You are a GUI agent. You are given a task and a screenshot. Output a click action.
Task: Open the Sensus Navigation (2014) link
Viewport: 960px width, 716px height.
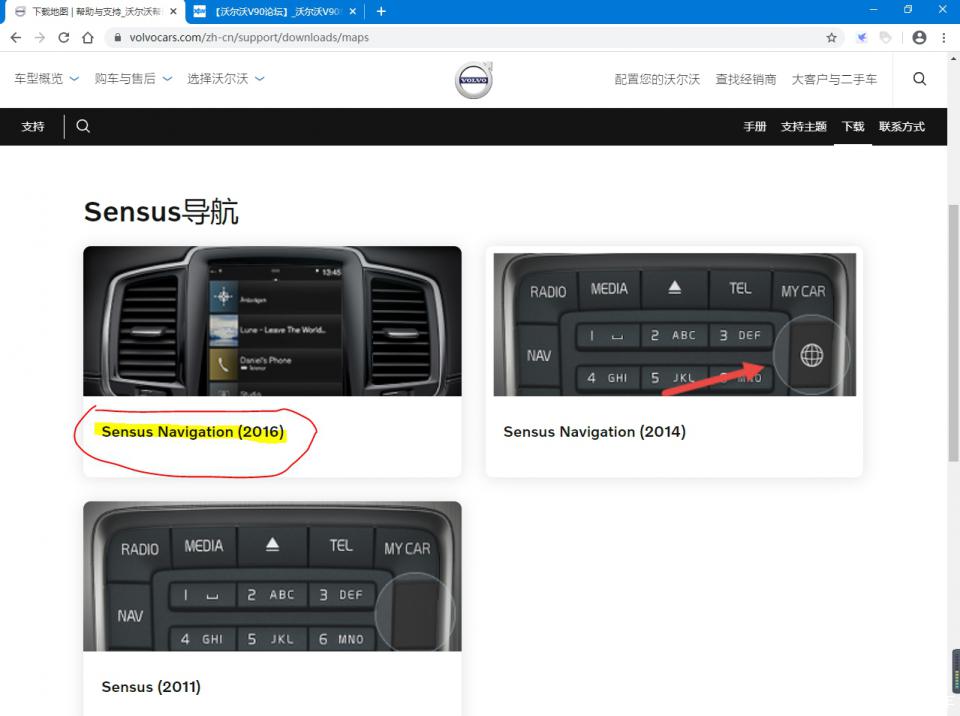(x=594, y=432)
